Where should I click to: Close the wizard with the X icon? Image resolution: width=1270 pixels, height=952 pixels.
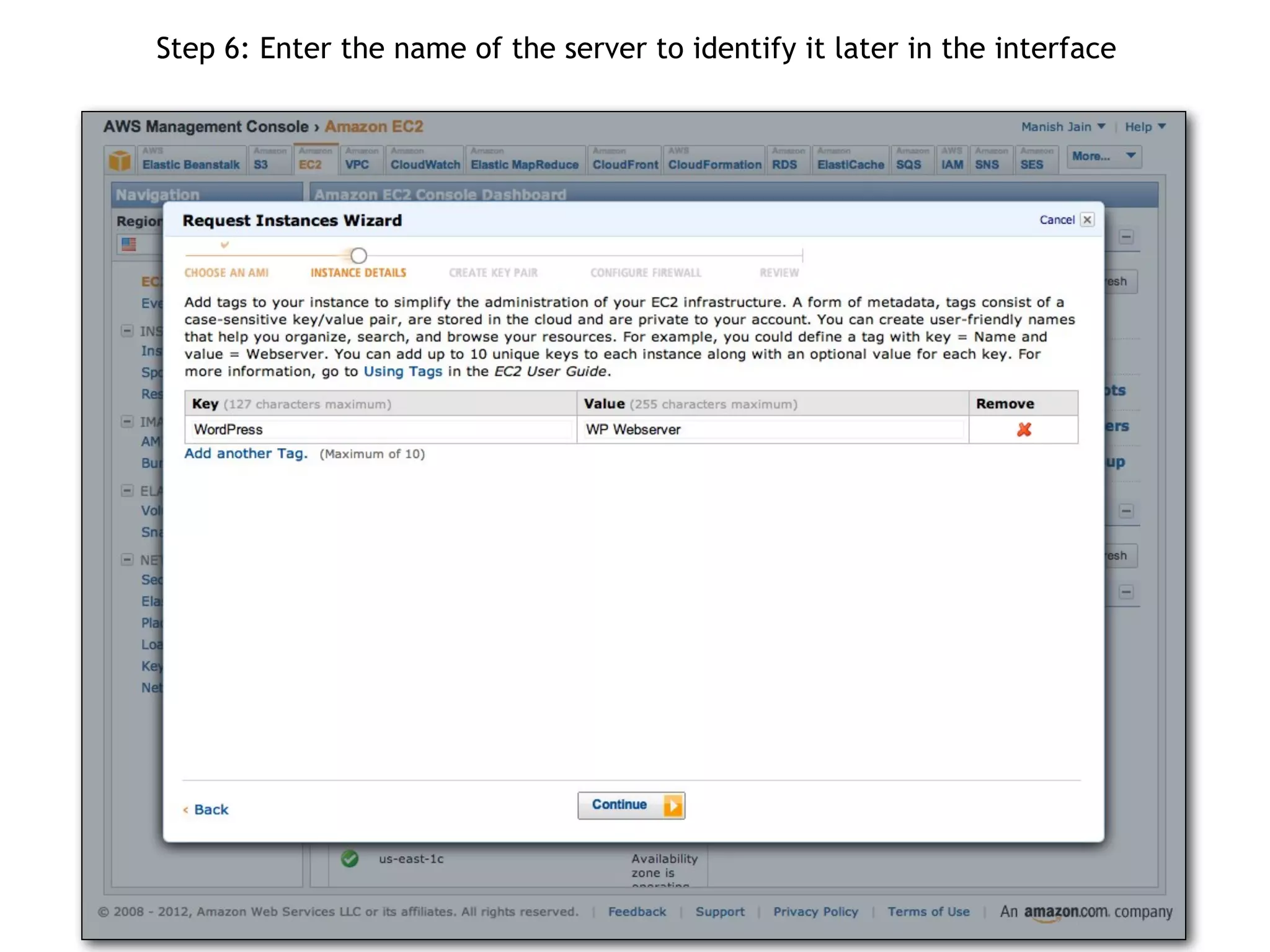(1087, 219)
